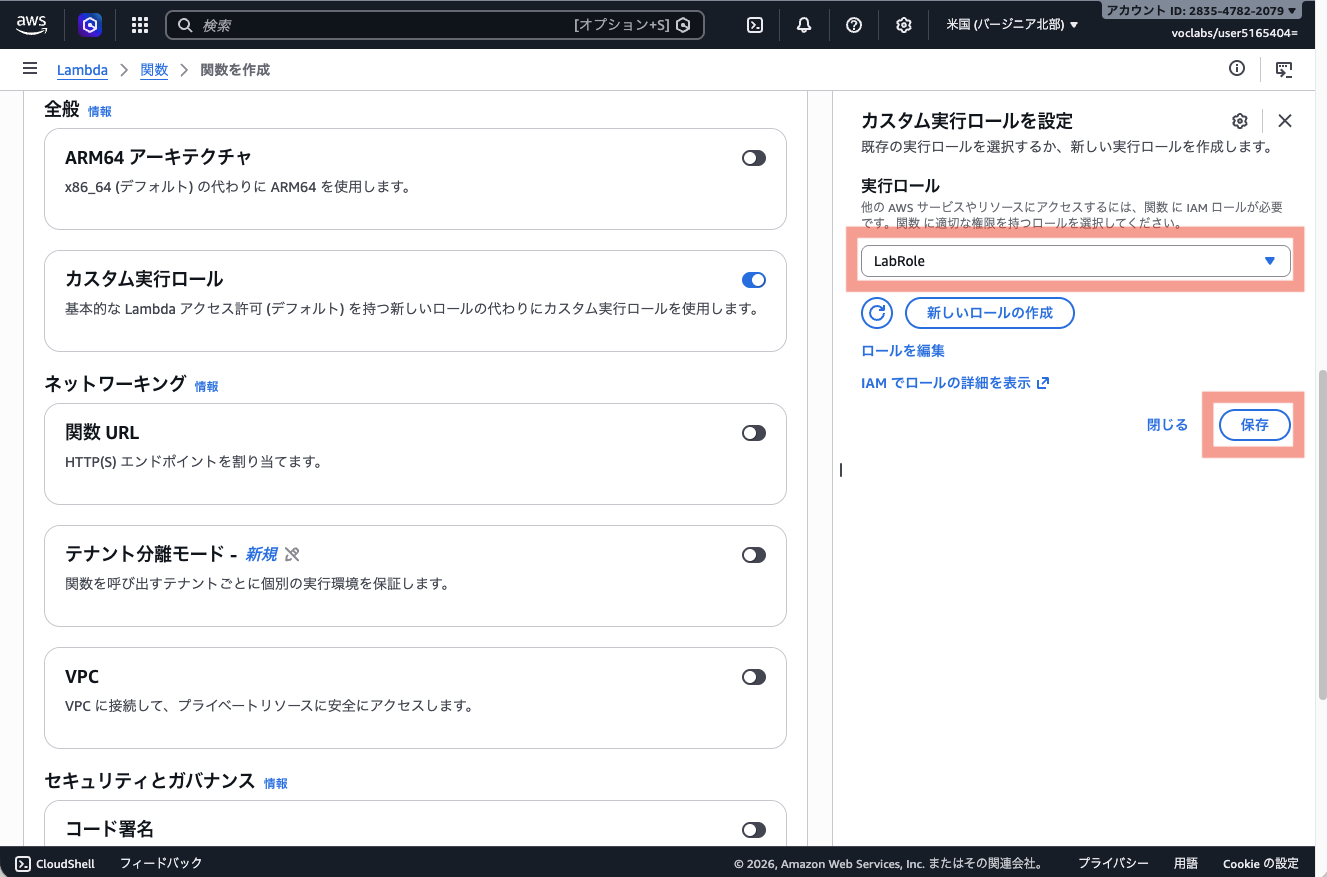The width and height of the screenshot is (1327, 877).
Task: Go to Lambda in the breadcrumb
Action: (82, 70)
